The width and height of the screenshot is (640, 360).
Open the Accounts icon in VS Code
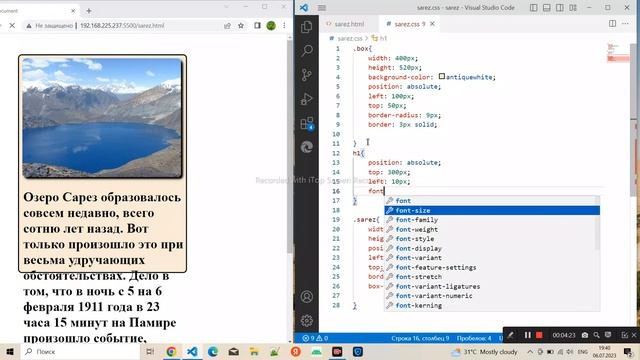(x=307, y=296)
